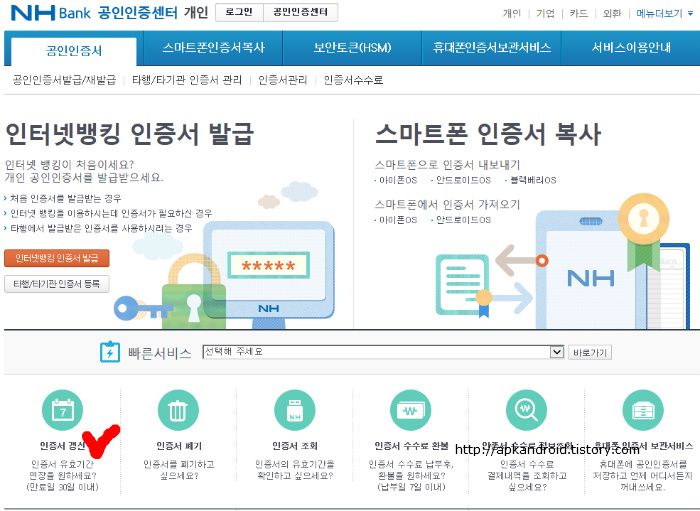This screenshot has width=700, height=511.
Task: Click the 로그인 button
Action: (x=239, y=12)
